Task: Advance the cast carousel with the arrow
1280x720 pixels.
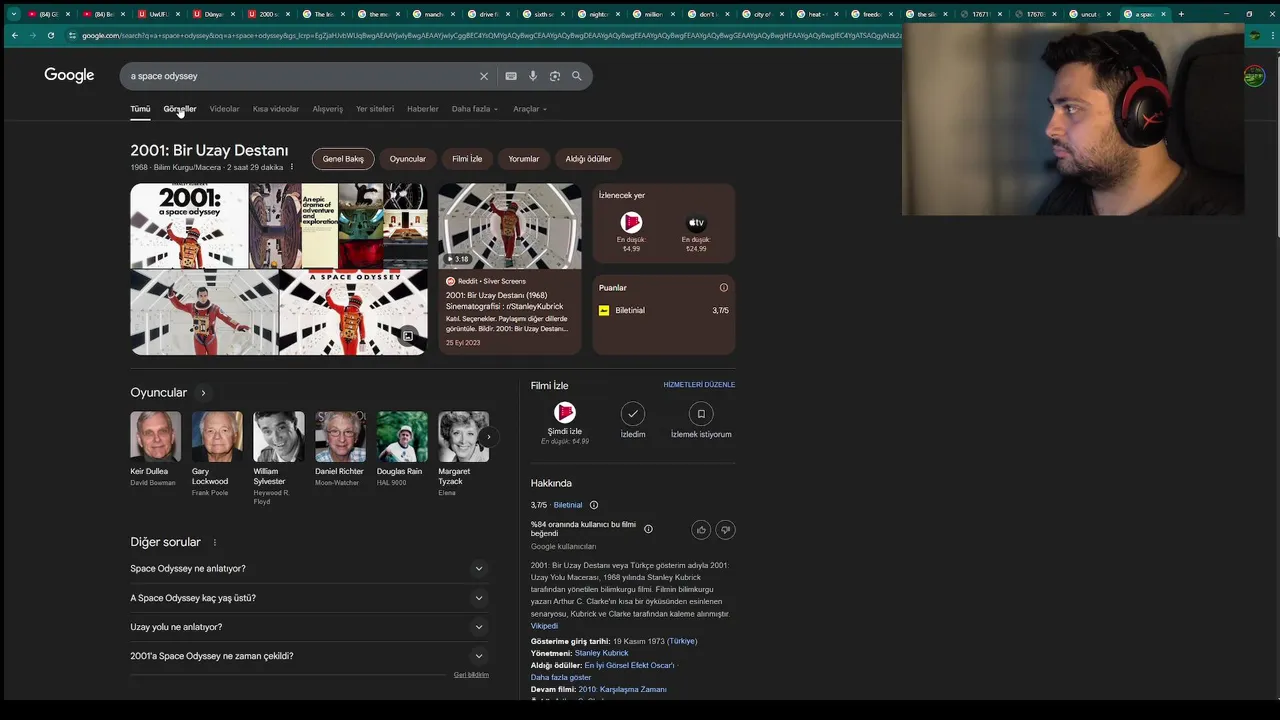Action: click(488, 437)
